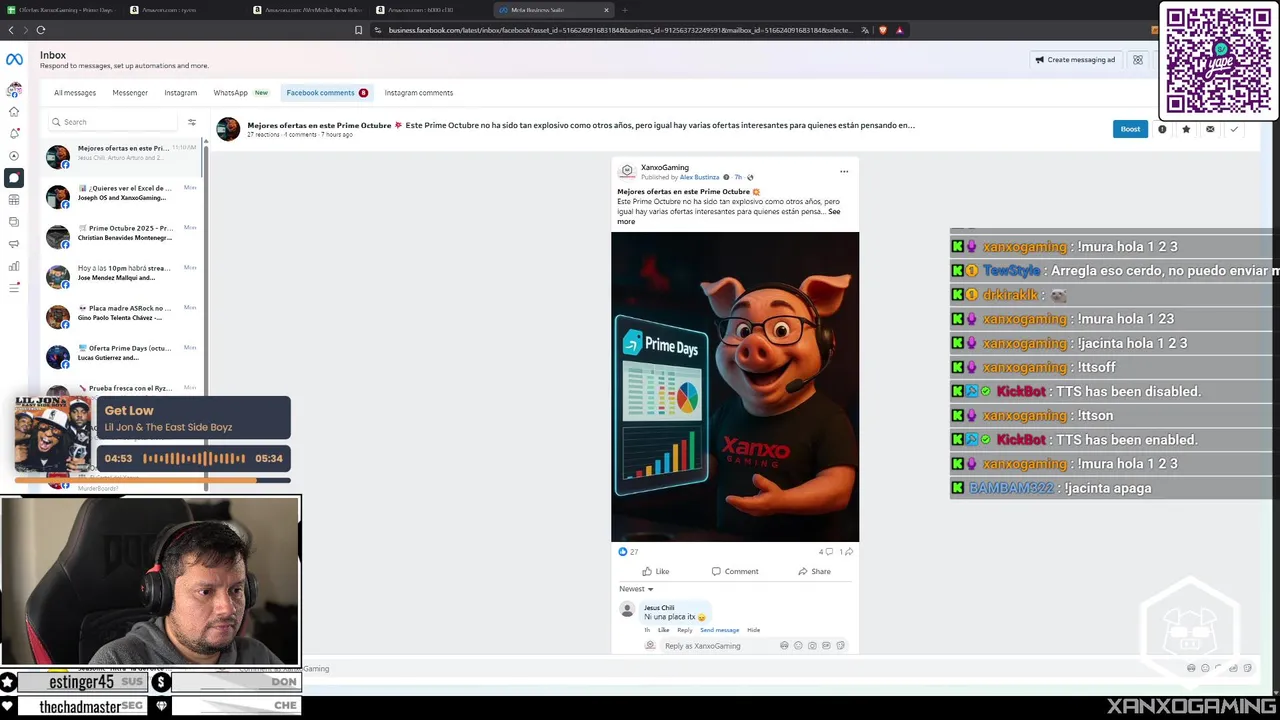
Task: Switch to the Instagram tab
Action: (181, 93)
